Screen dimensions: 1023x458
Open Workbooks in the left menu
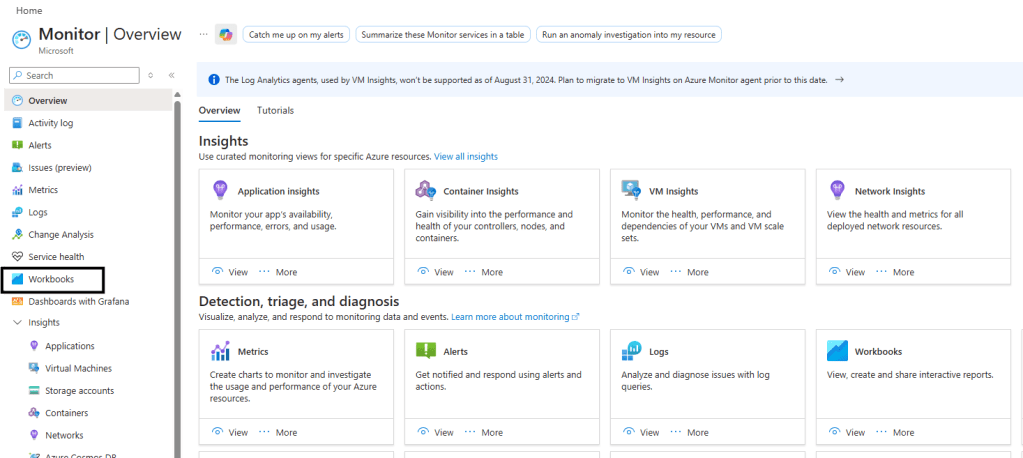click(x=51, y=279)
